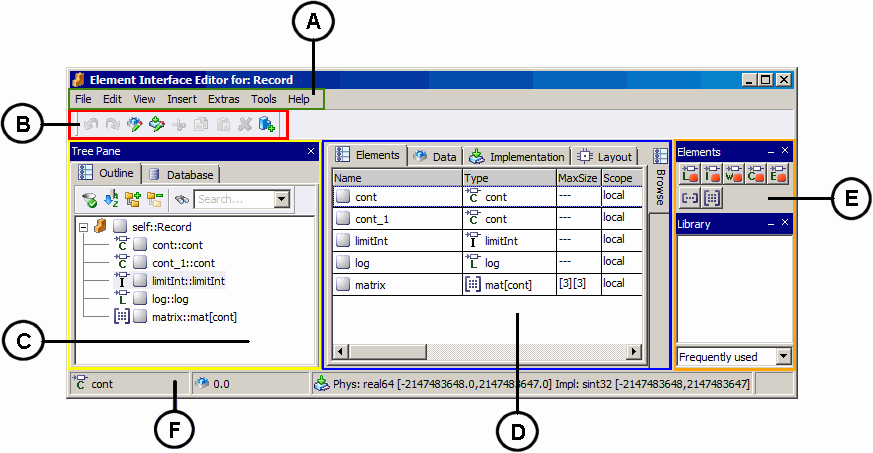This screenshot has width=873, height=453.
Task: Click the Copy toolbar icon
Action: 201,125
